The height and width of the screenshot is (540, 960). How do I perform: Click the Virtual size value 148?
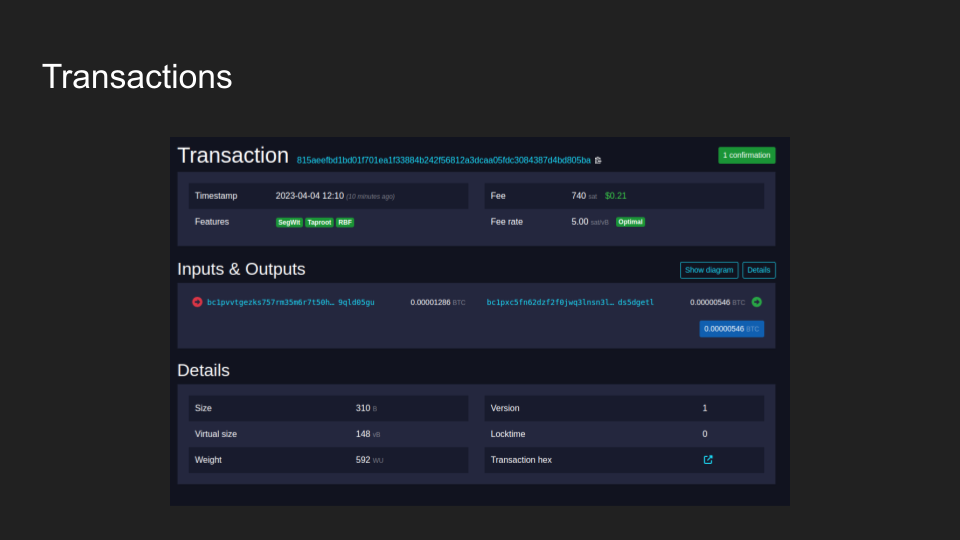[363, 434]
